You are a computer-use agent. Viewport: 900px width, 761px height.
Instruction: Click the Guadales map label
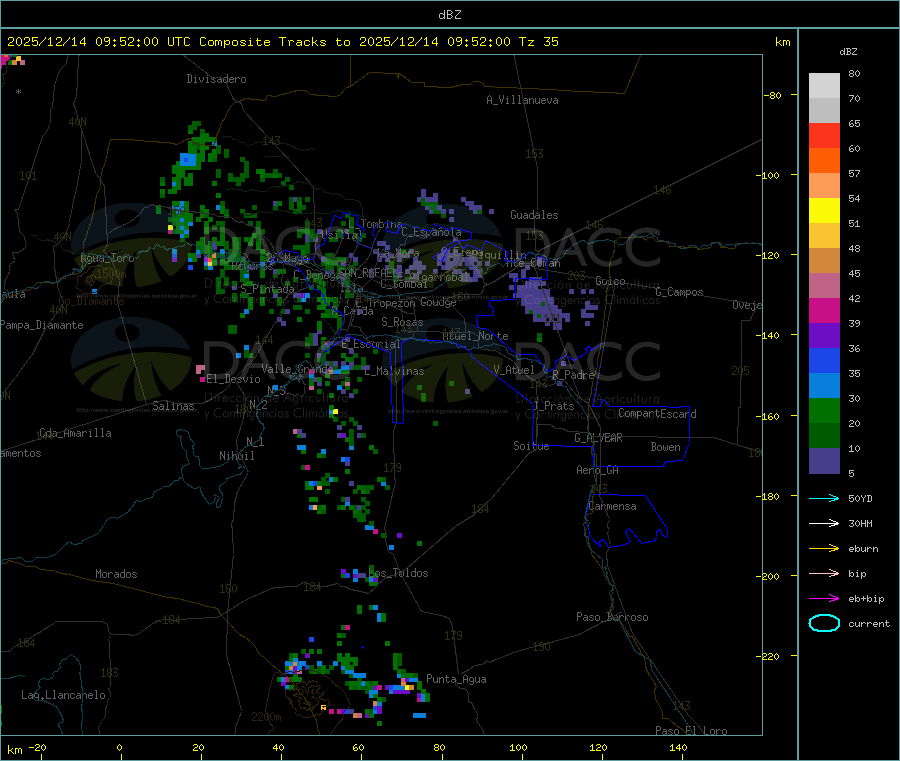[x=534, y=215]
